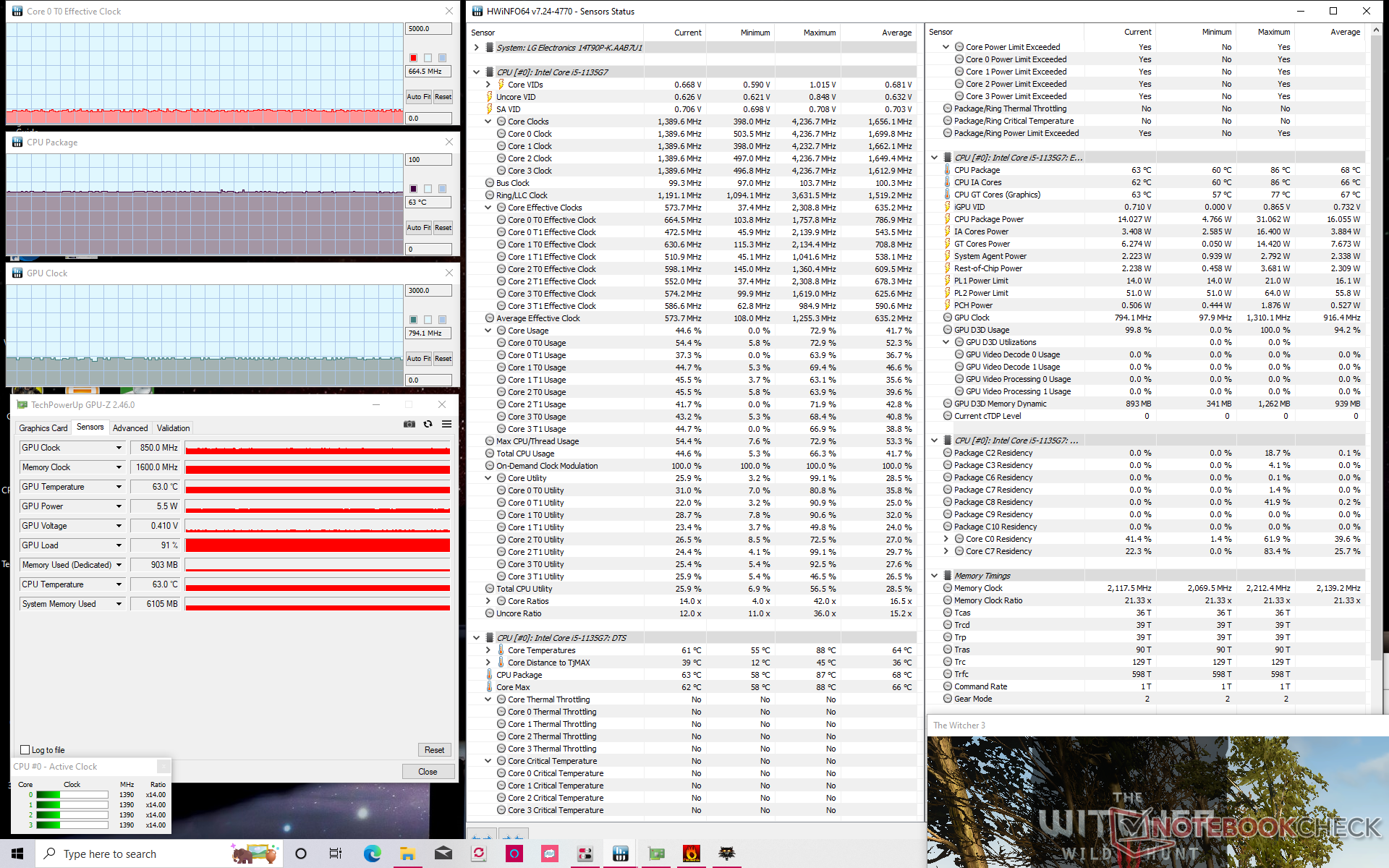Expand the Core Temperatures row
Image resolution: width=1389 pixels, height=868 pixels.
[x=488, y=650]
